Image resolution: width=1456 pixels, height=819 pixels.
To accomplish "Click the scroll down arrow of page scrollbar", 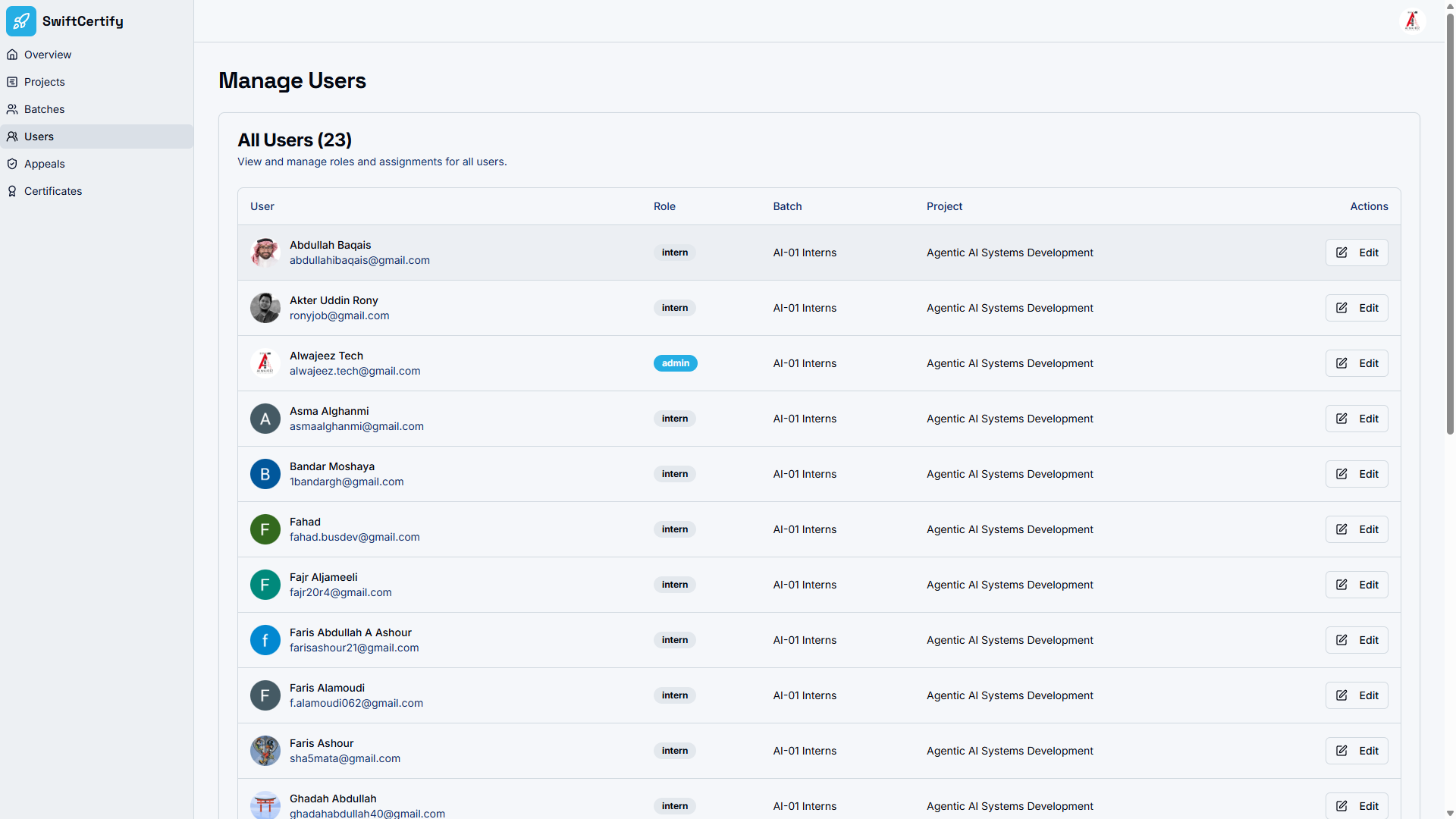I will coord(1450,813).
